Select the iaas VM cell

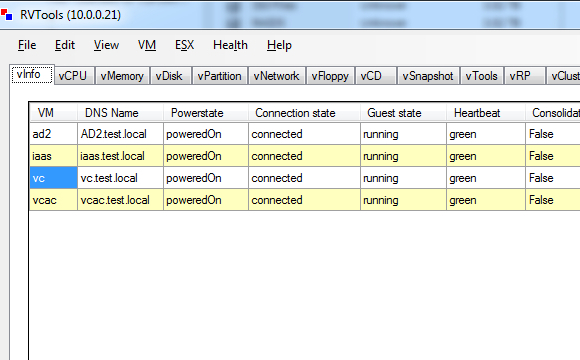click(53, 156)
